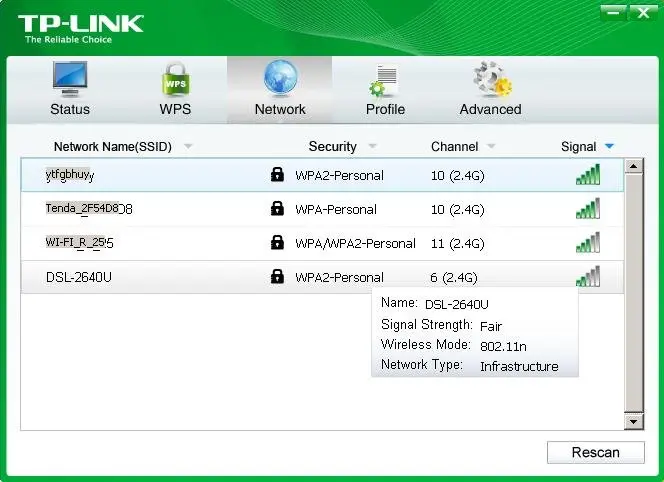
Task: Sort by Security column arrow
Action: pos(372,147)
